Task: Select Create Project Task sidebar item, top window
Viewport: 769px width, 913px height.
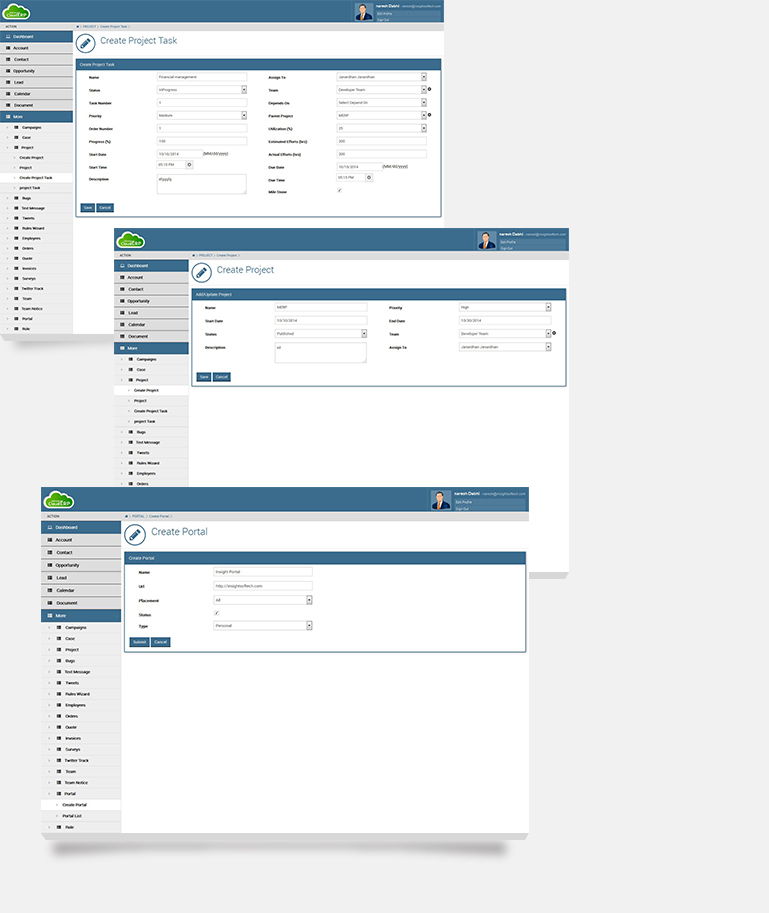Action: (x=36, y=178)
